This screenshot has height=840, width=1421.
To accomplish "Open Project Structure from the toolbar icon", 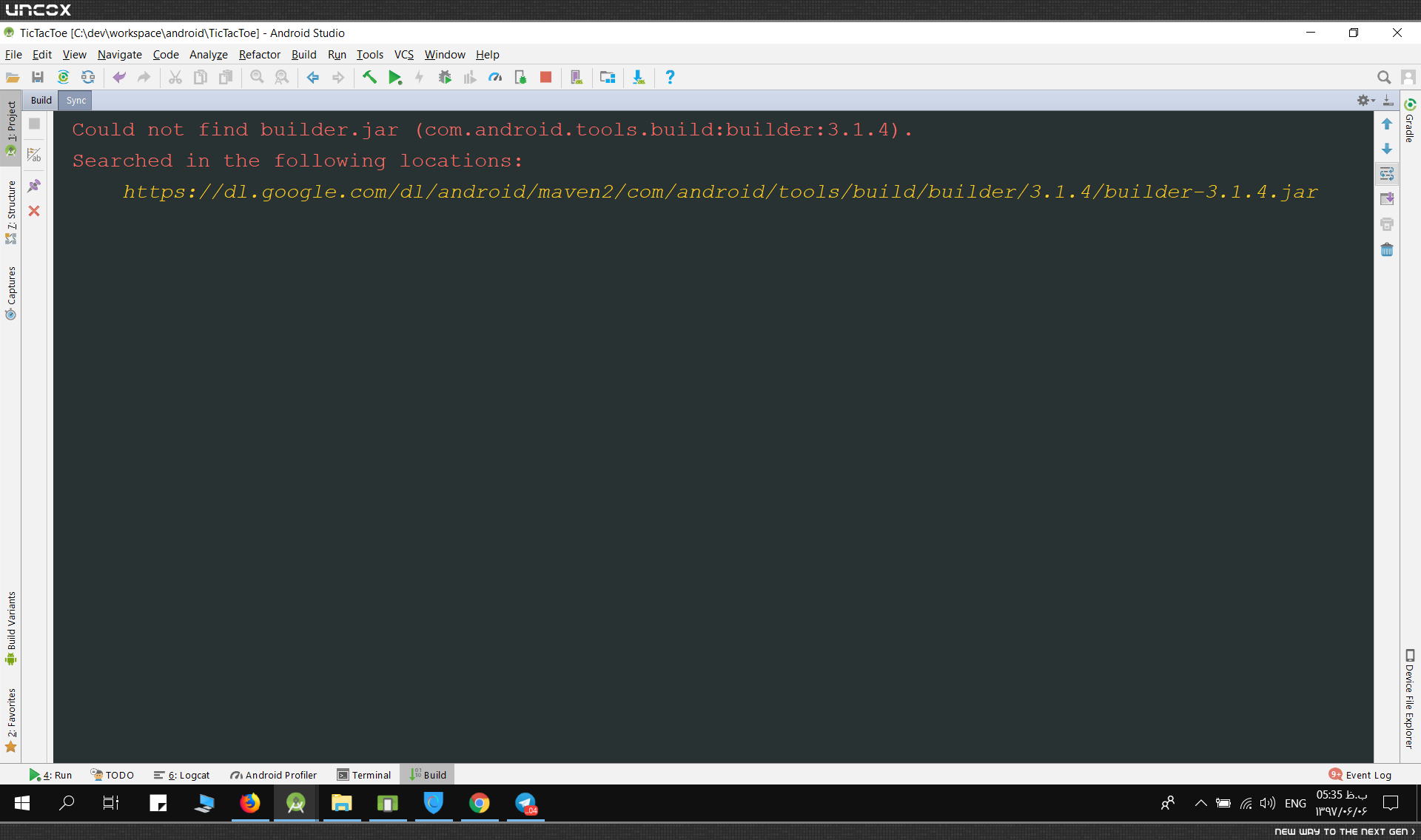I will pyautogui.click(x=608, y=77).
